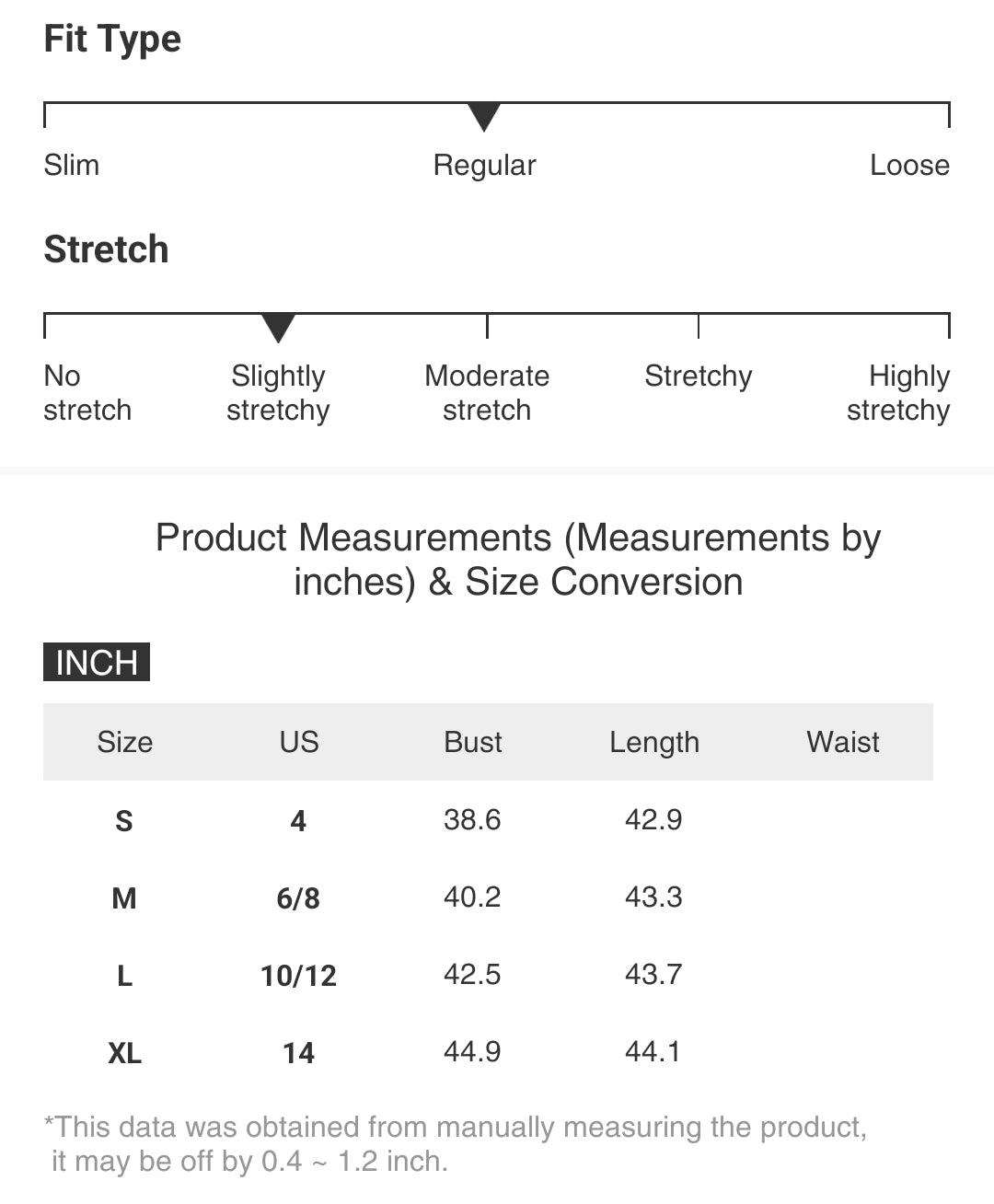Click the Size column header
This screenshot has width=994, height=1204.
pyautogui.click(x=125, y=742)
